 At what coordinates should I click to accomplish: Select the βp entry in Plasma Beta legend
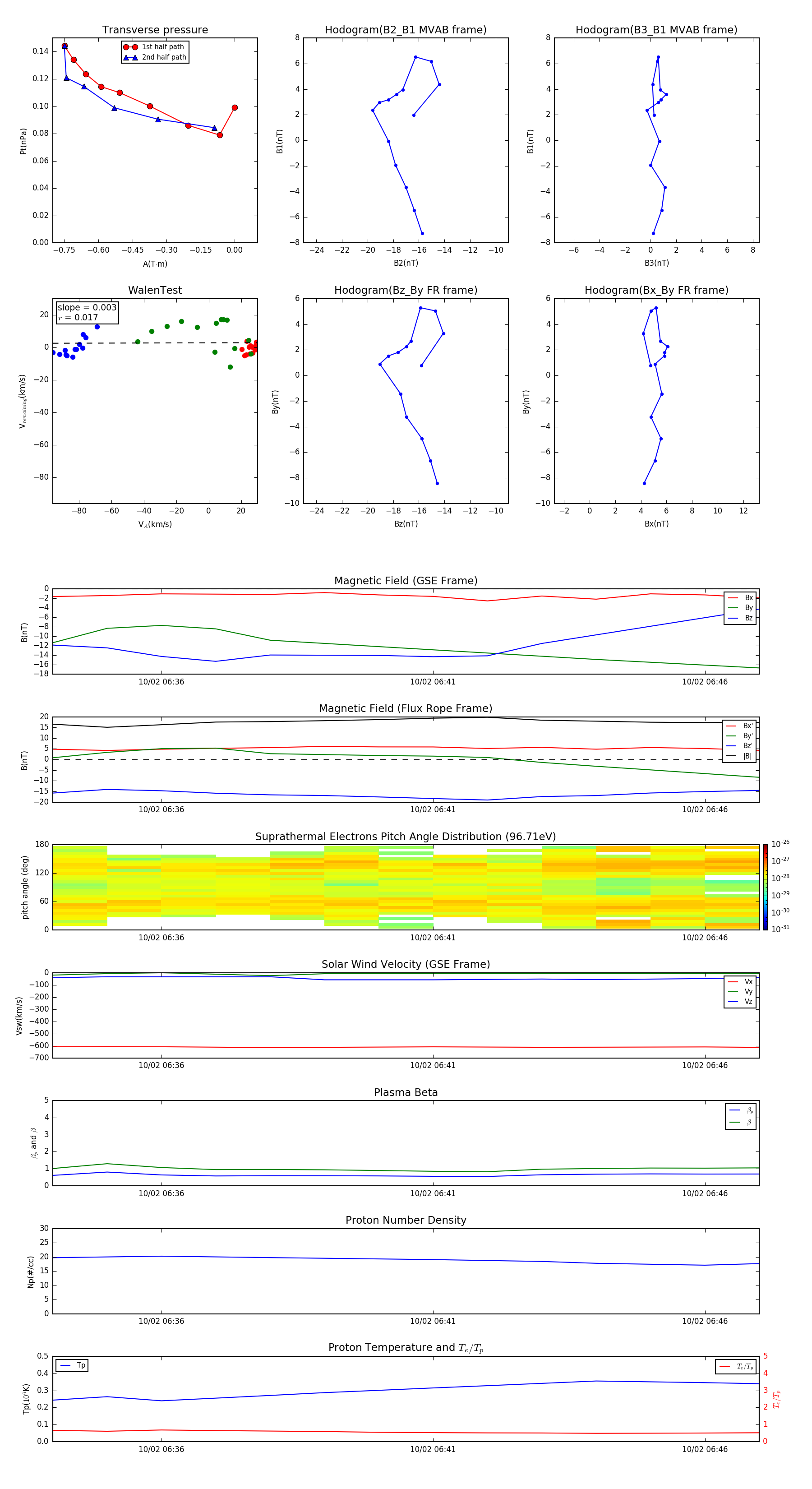pyautogui.click(x=741, y=1110)
